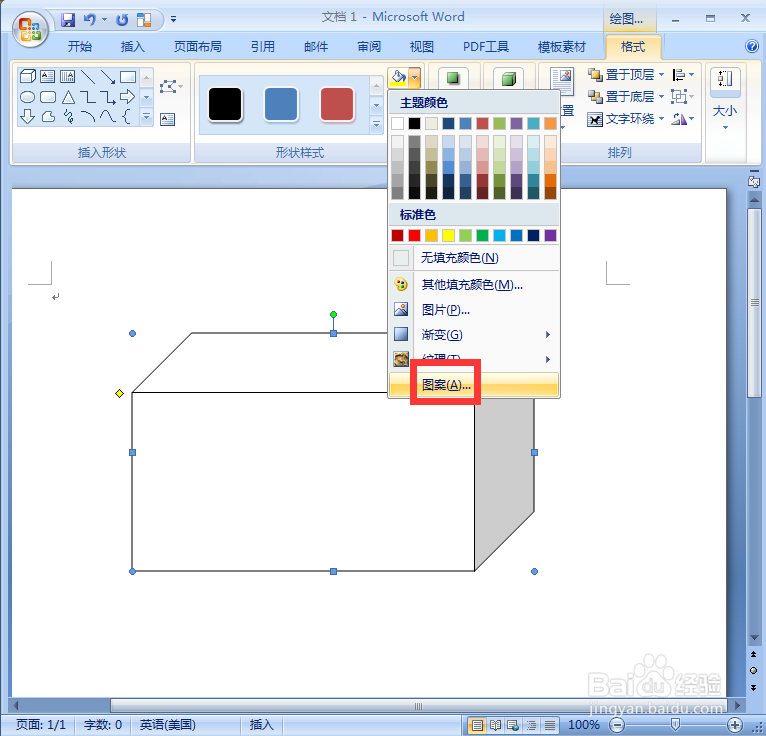Open the text wrapping dropdown
The width and height of the screenshot is (766, 736).
tap(661, 119)
